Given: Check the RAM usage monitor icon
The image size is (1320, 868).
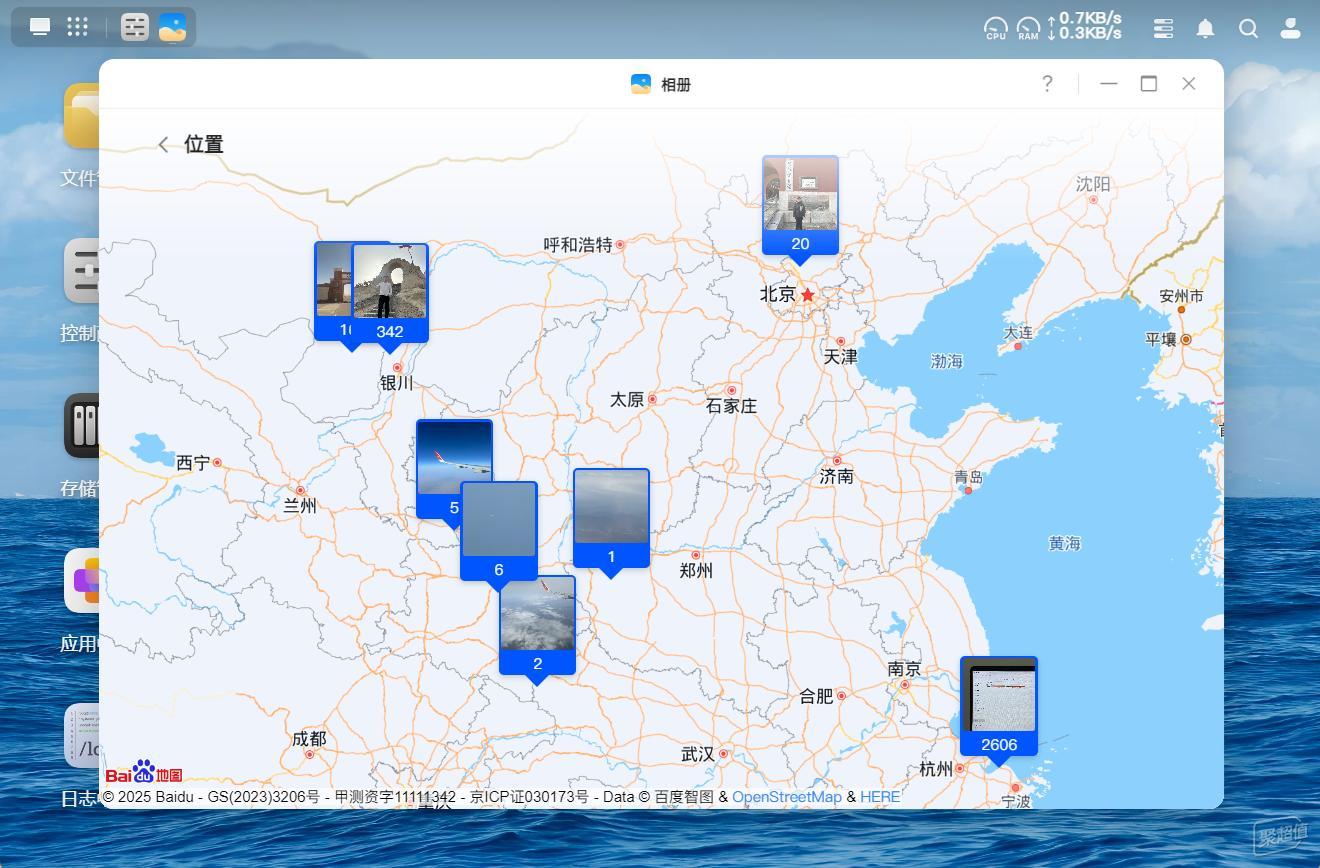Looking at the screenshot, I should [x=1028, y=28].
